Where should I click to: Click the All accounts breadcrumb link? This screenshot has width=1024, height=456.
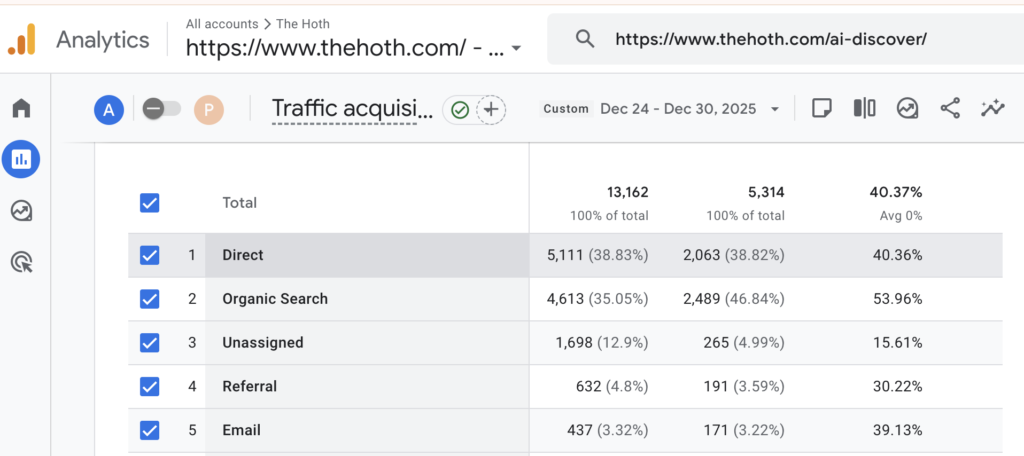(221, 23)
